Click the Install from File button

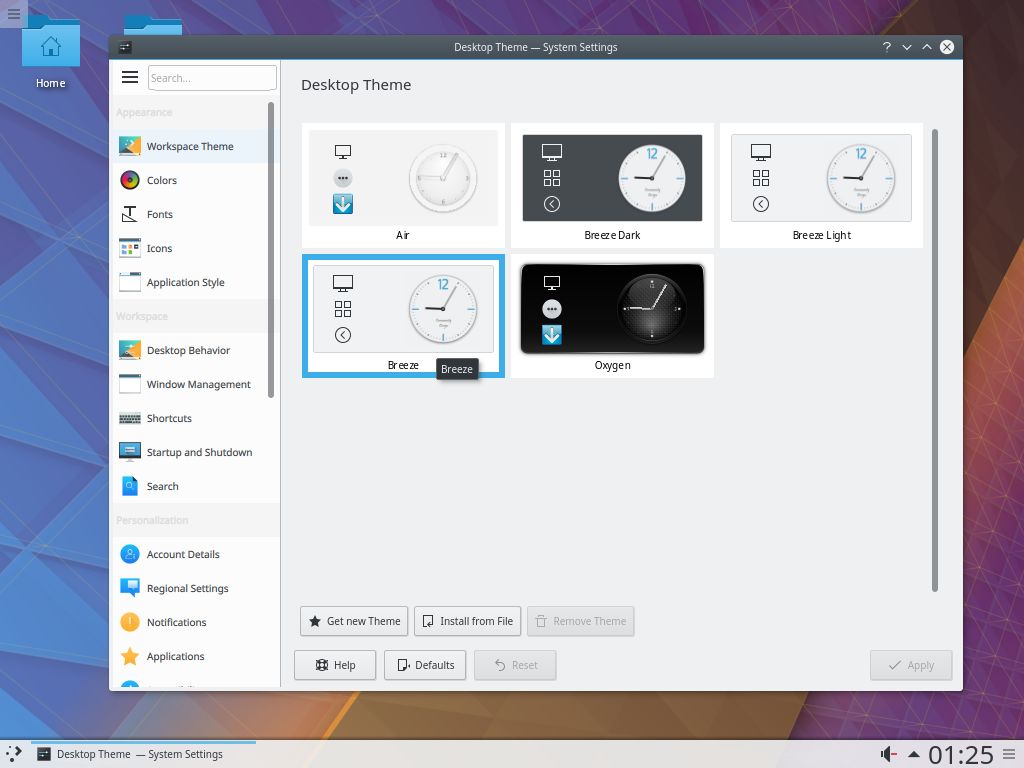click(x=467, y=621)
